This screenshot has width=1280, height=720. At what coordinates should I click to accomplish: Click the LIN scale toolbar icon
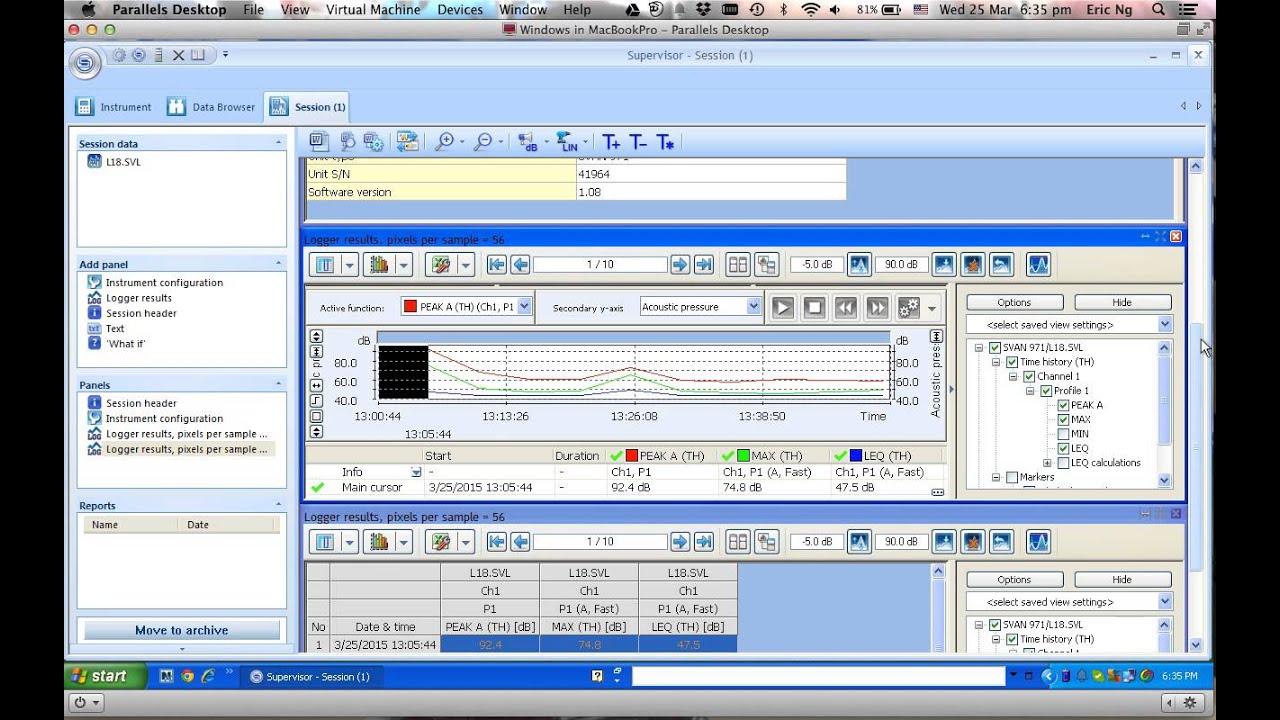tap(567, 142)
